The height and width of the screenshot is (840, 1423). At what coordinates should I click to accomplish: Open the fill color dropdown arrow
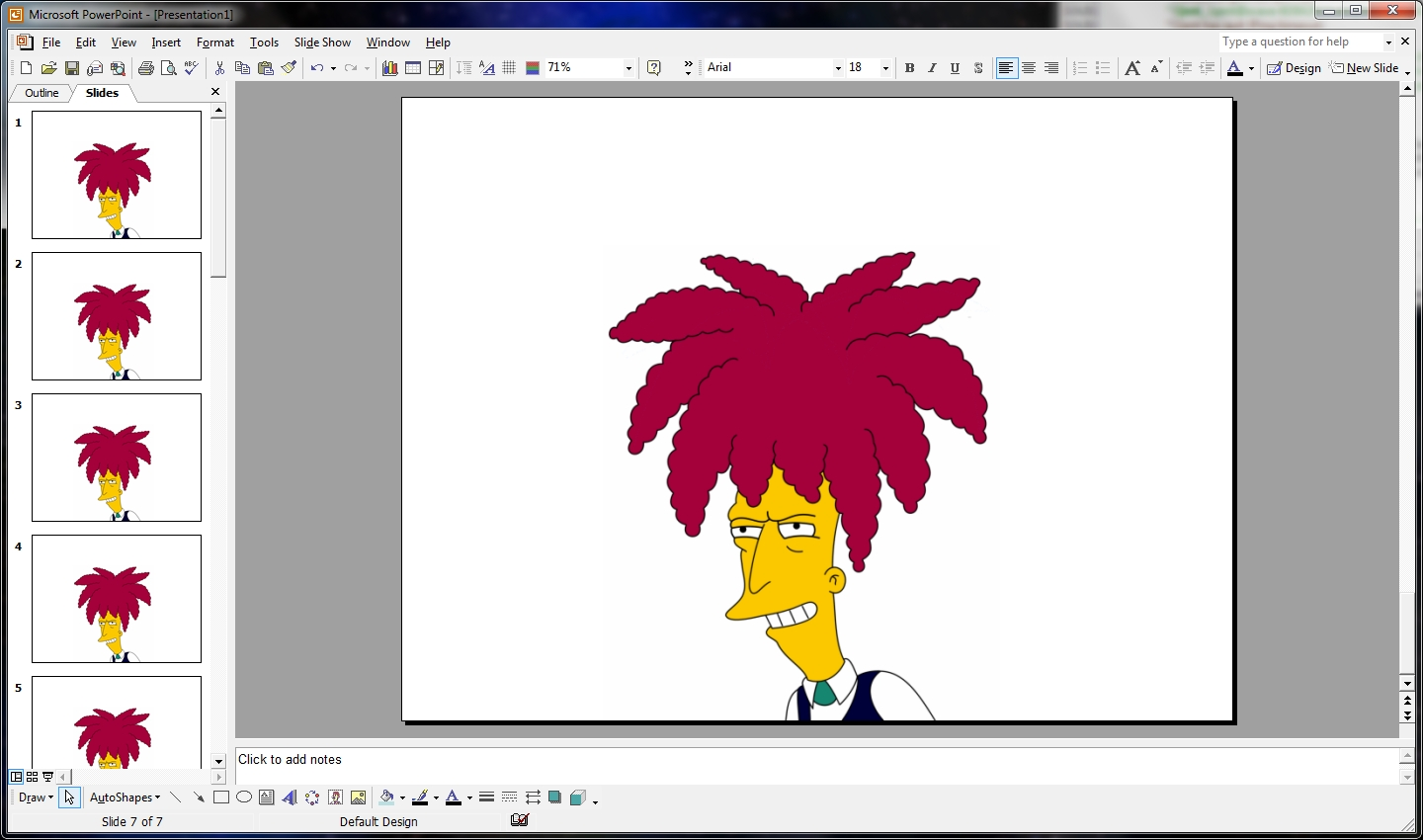pyautogui.click(x=402, y=798)
